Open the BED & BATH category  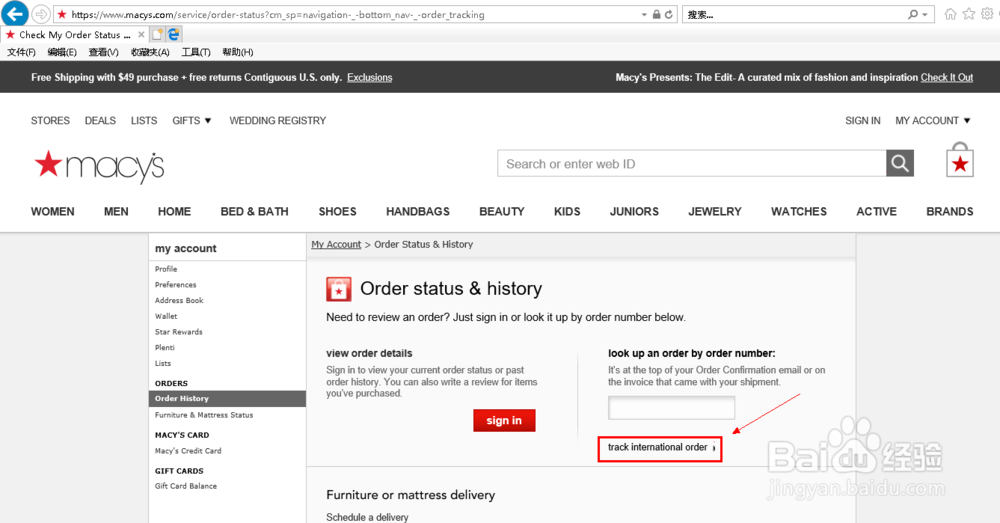[x=254, y=212]
